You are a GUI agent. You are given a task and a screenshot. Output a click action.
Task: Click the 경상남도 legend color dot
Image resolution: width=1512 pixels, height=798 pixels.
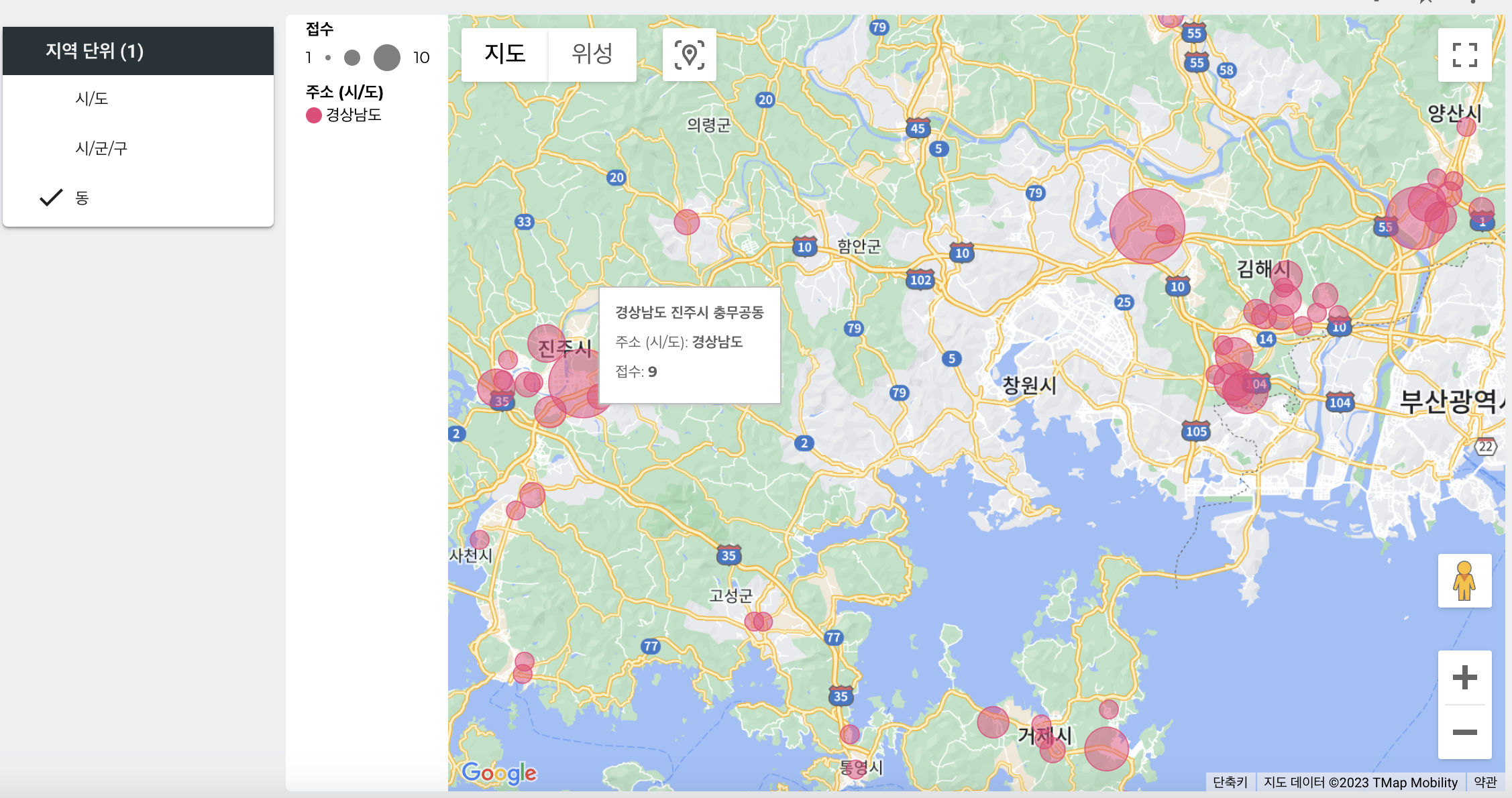point(313,115)
